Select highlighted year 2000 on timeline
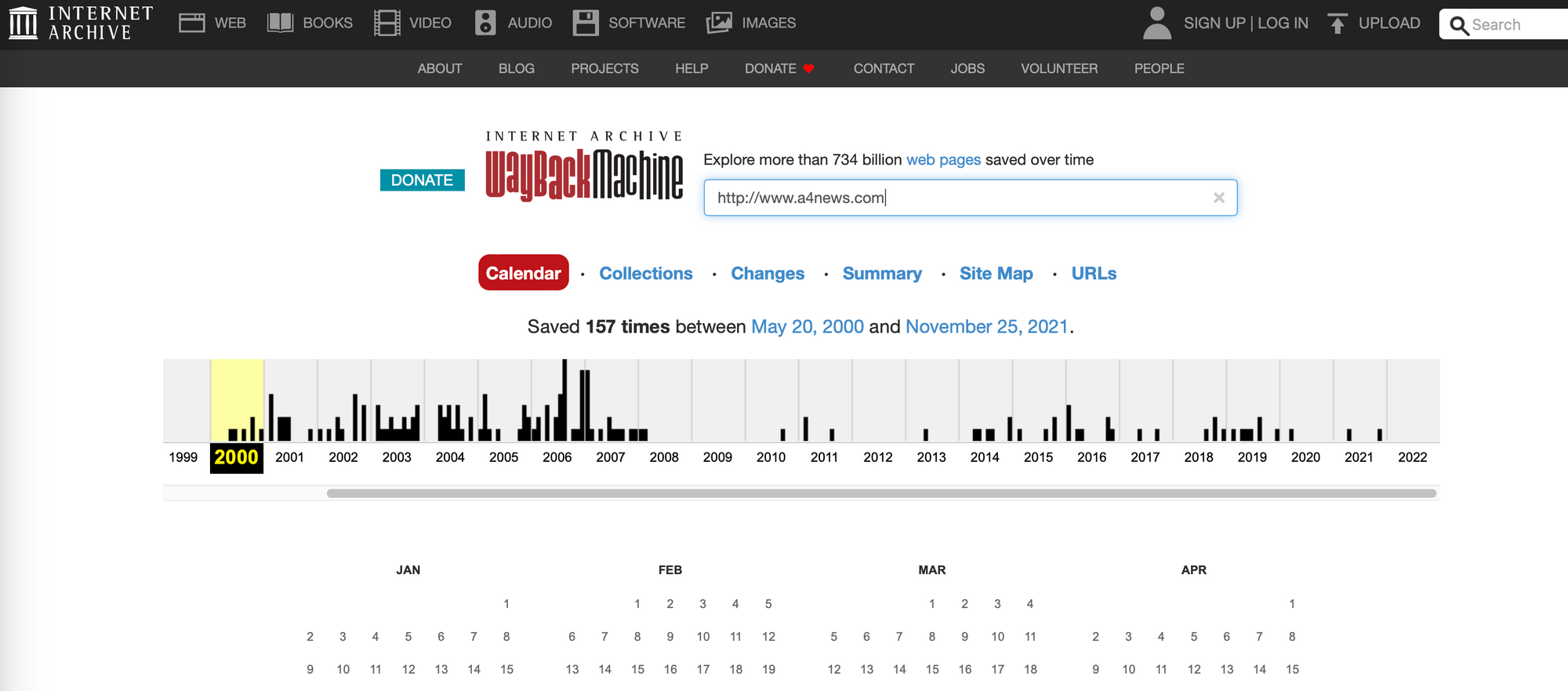The width and height of the screenshot is (1568, 691). coord(236,458)
